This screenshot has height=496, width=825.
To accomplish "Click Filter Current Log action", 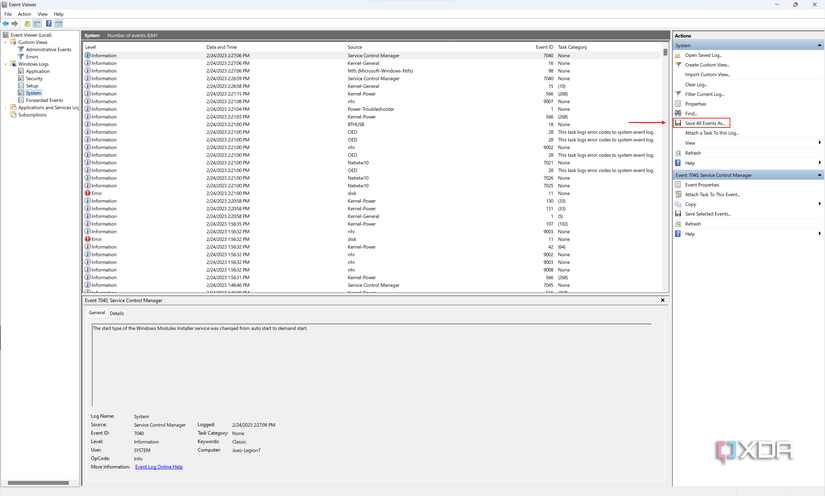I will point(704,94).
